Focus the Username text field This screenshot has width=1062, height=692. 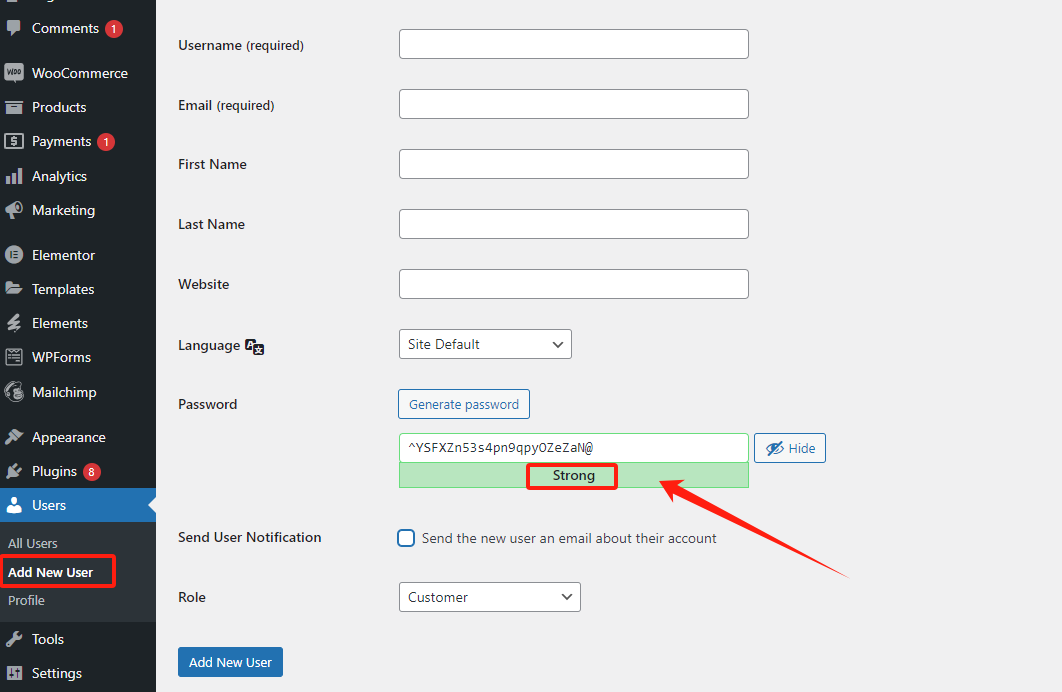(x=574, y=44)
